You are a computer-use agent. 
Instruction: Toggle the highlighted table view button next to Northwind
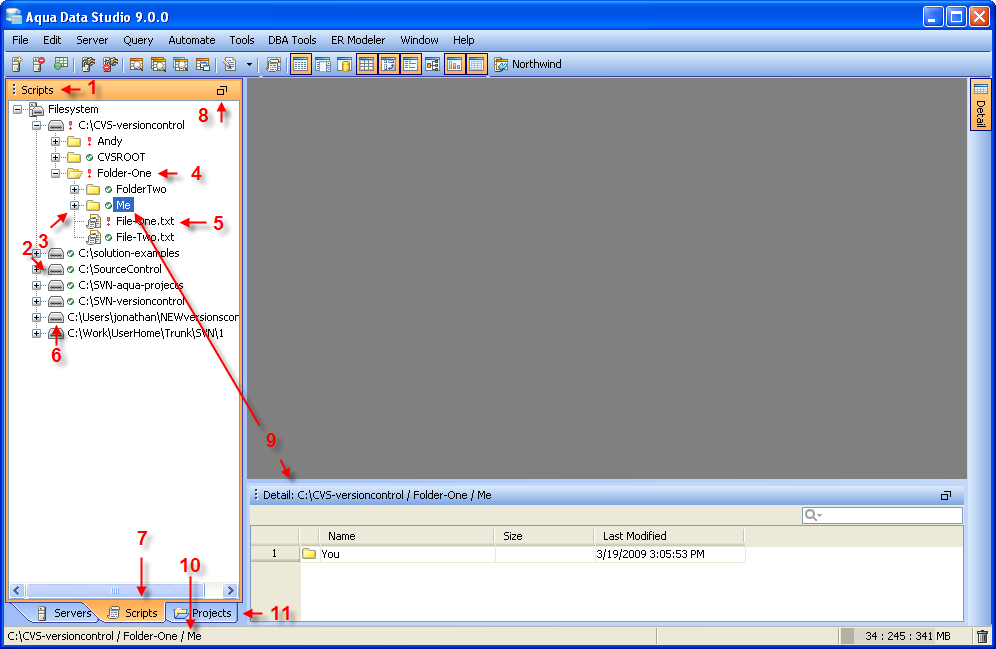click(x=476, y=64)
